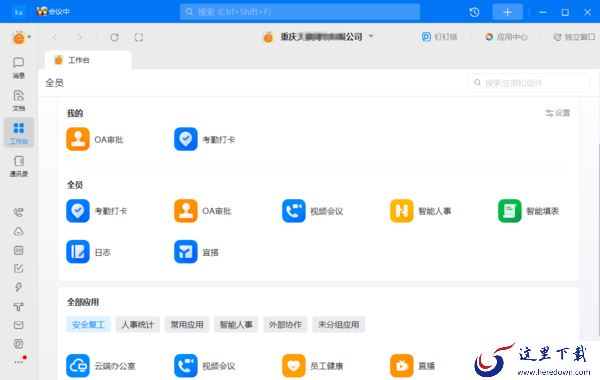Select the 未分组应用 category tab

(339, 325)
